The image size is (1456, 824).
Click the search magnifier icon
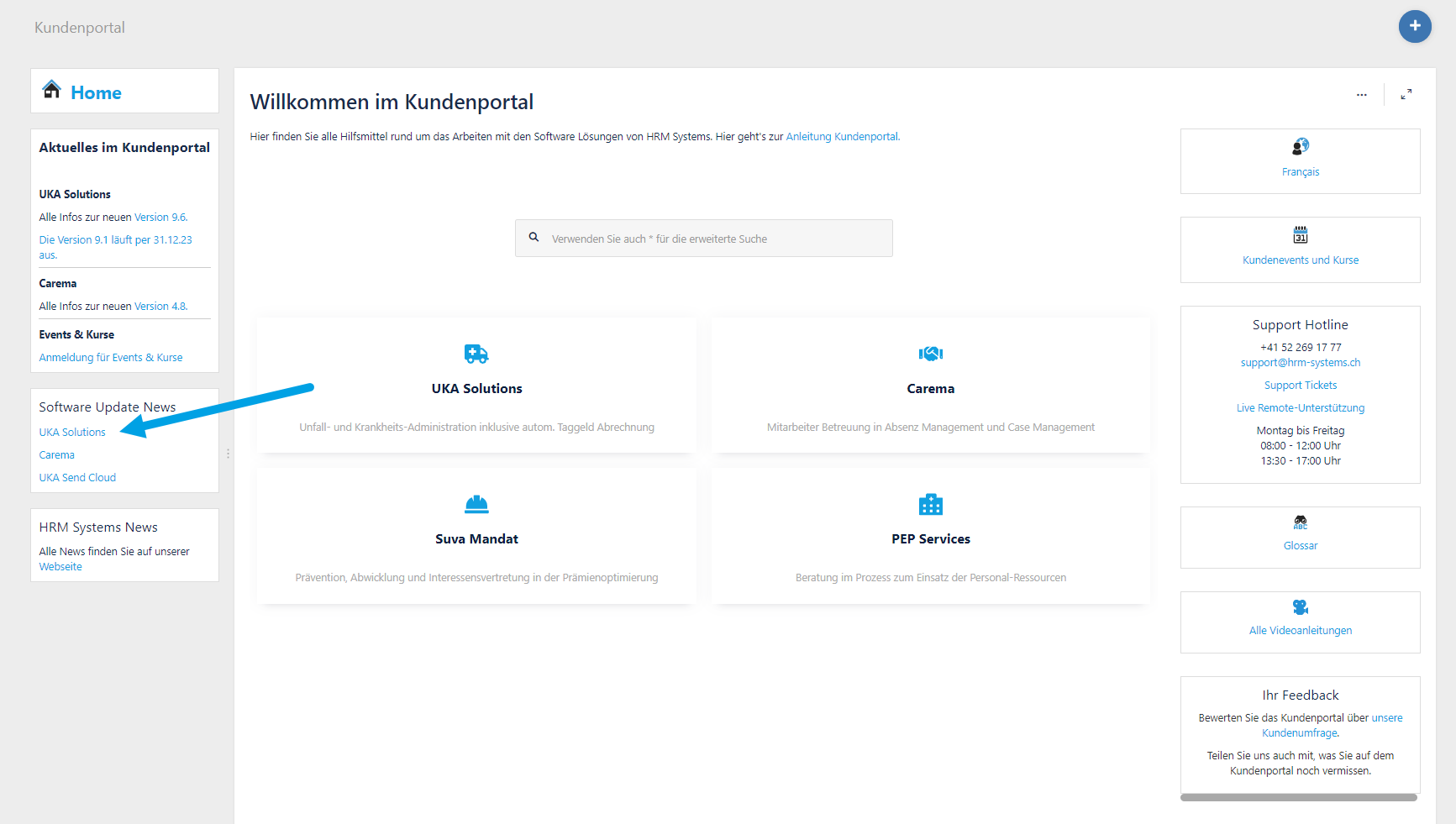click(534, 238)
